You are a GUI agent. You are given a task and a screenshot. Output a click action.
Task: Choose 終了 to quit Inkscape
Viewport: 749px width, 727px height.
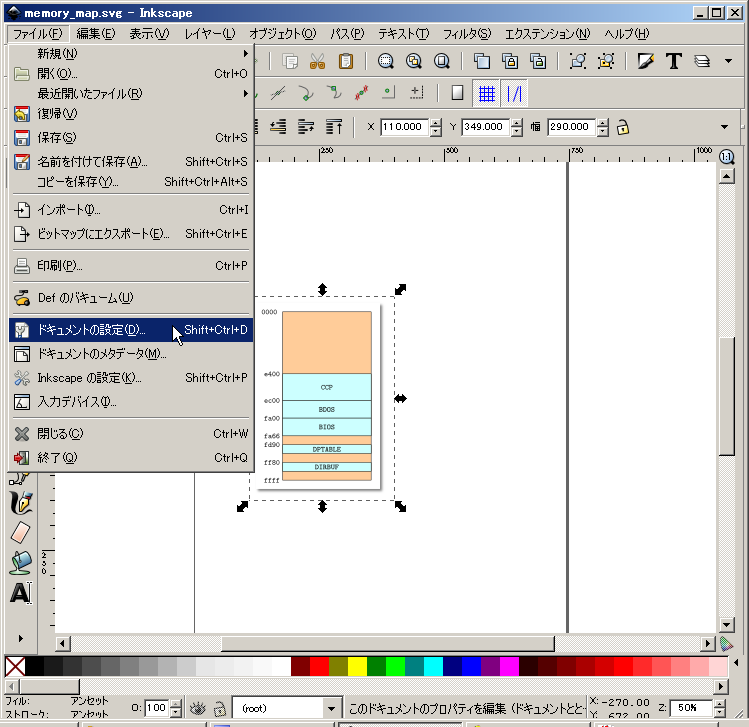pos(131,458)
